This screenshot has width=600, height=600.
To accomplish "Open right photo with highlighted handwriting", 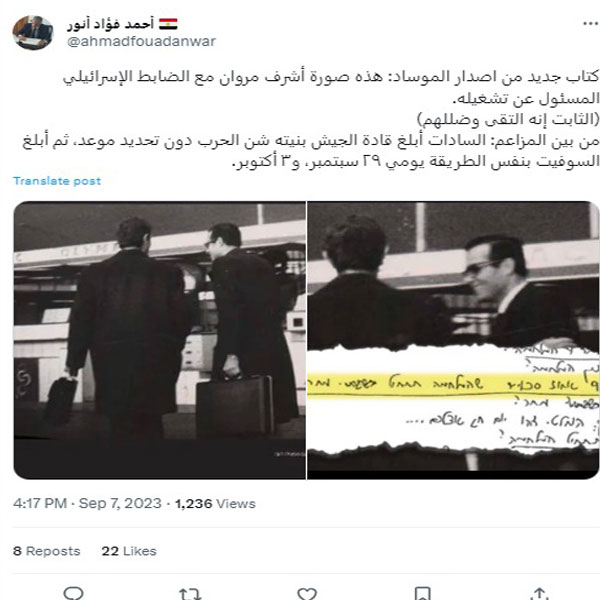I will point(453,340).
